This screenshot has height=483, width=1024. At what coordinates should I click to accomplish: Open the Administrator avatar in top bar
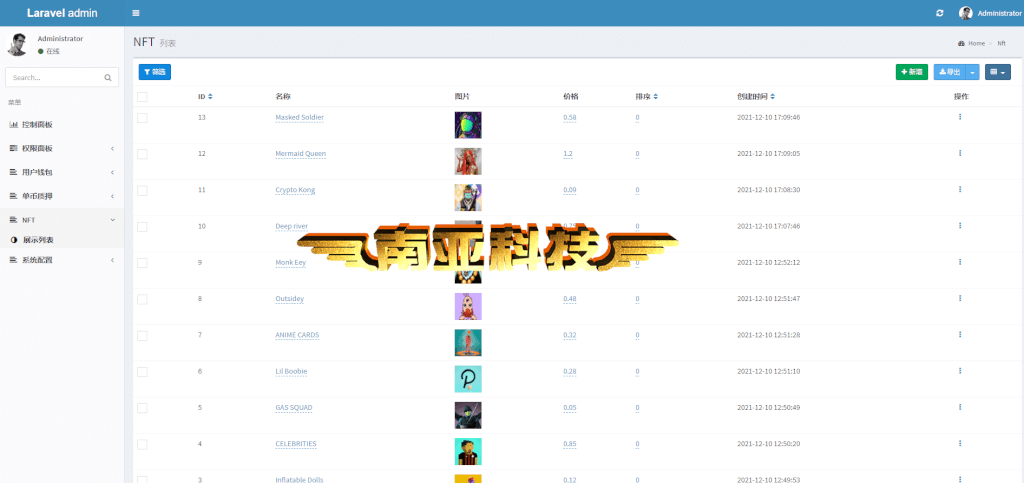tap(965, 13)
